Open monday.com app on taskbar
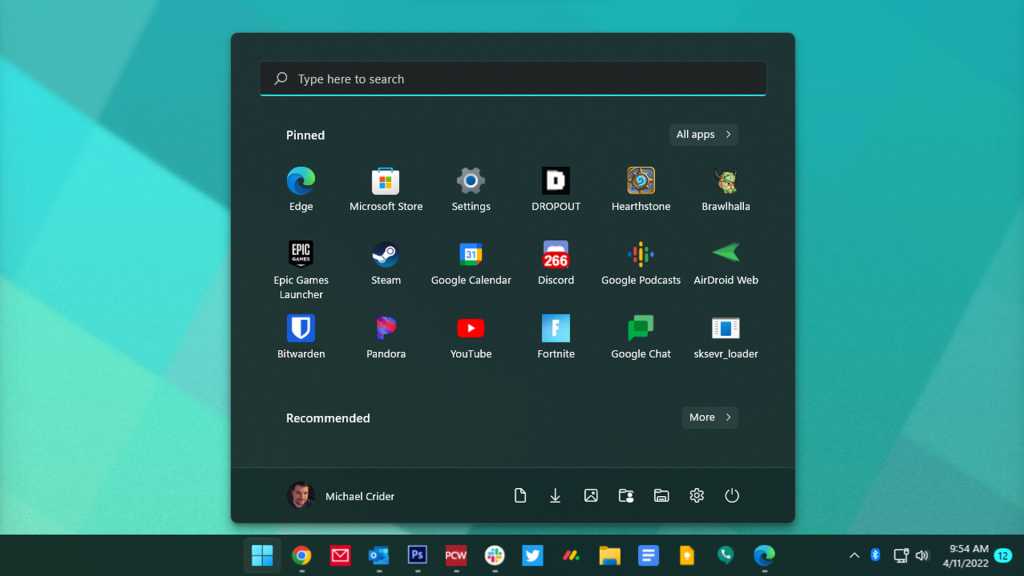 coord(571,555)
